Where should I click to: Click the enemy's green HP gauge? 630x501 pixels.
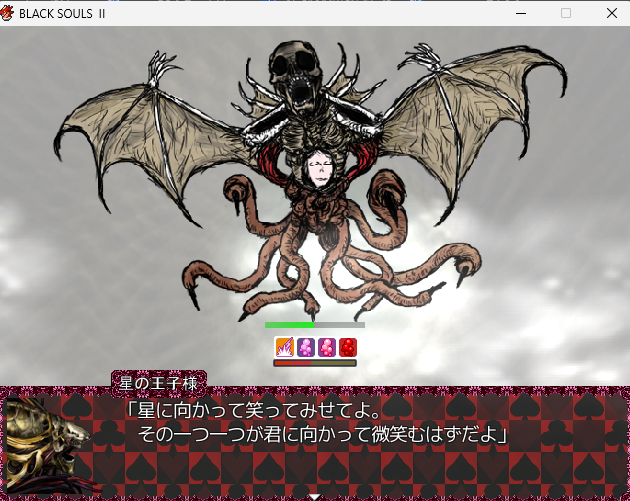click(x=315, y=325)
